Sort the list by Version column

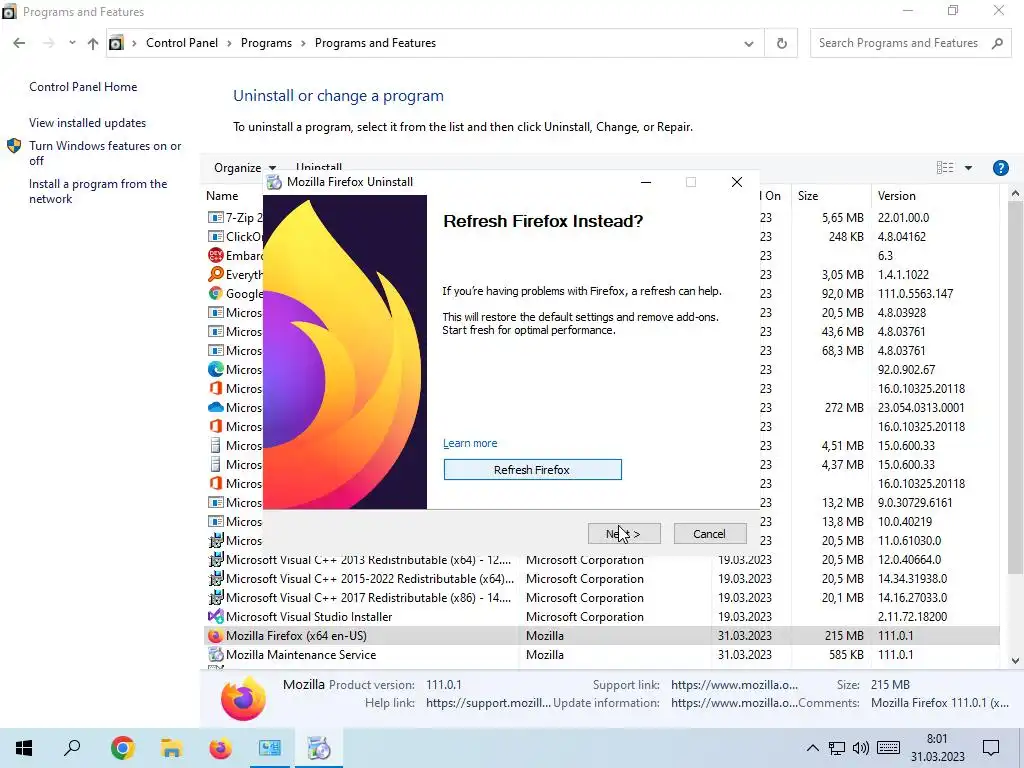click(896, 196)
